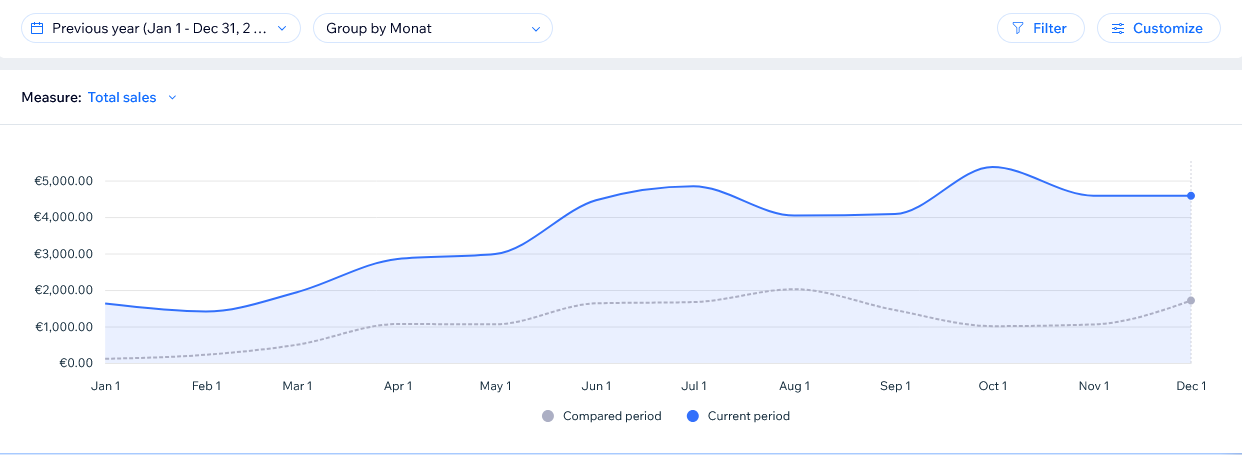Open the Total sales measure dropdown
This screenshot has width=1242, height=455.
122,98
